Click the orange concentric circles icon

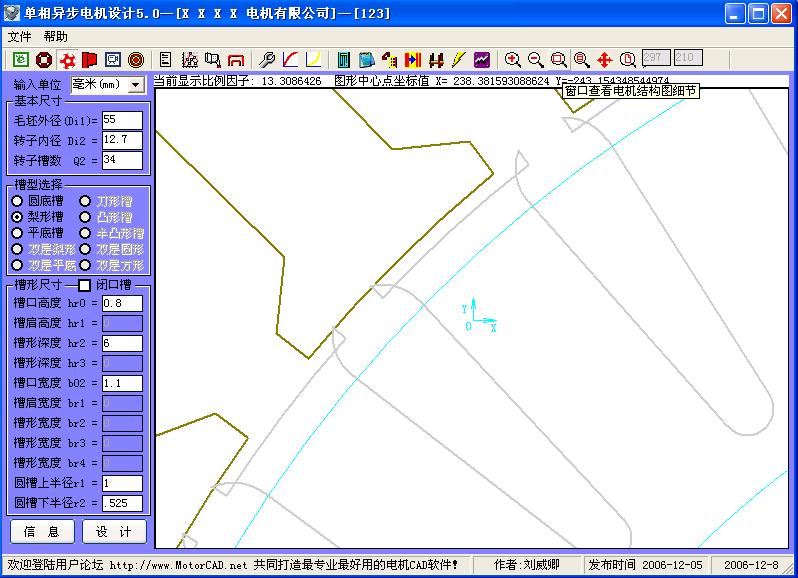pos(135,60)
